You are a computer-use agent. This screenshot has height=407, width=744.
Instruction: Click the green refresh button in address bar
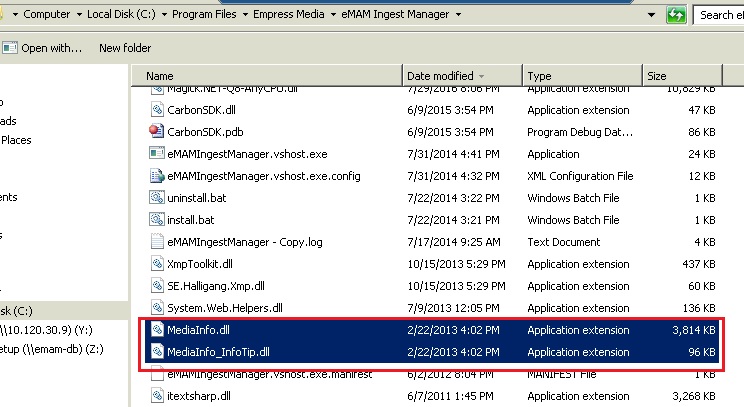[676, 15]
